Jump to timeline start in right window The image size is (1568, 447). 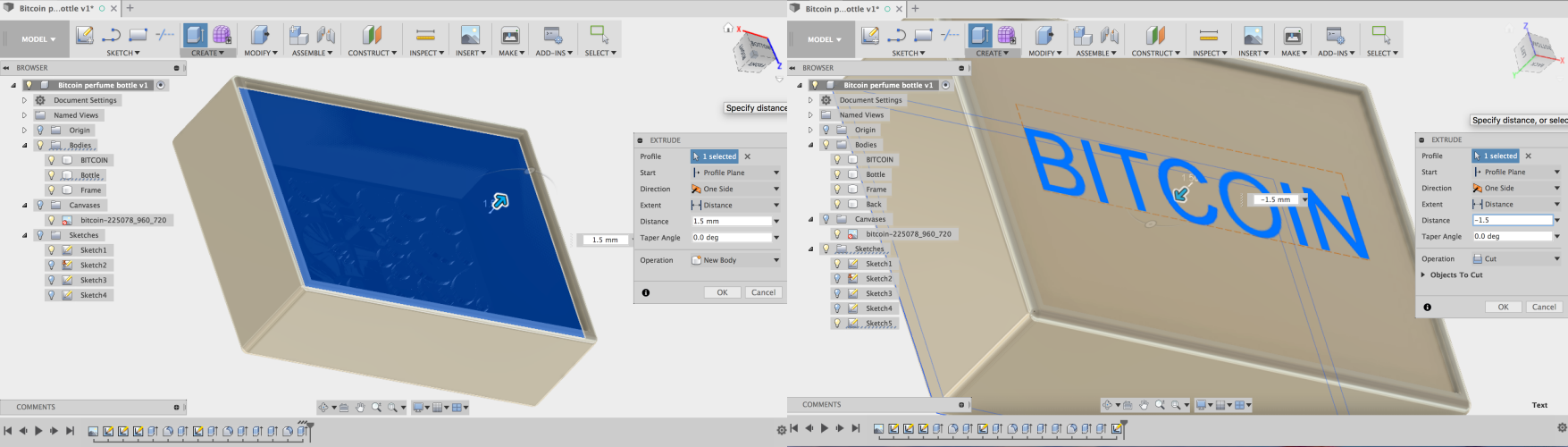pos(793,428)
